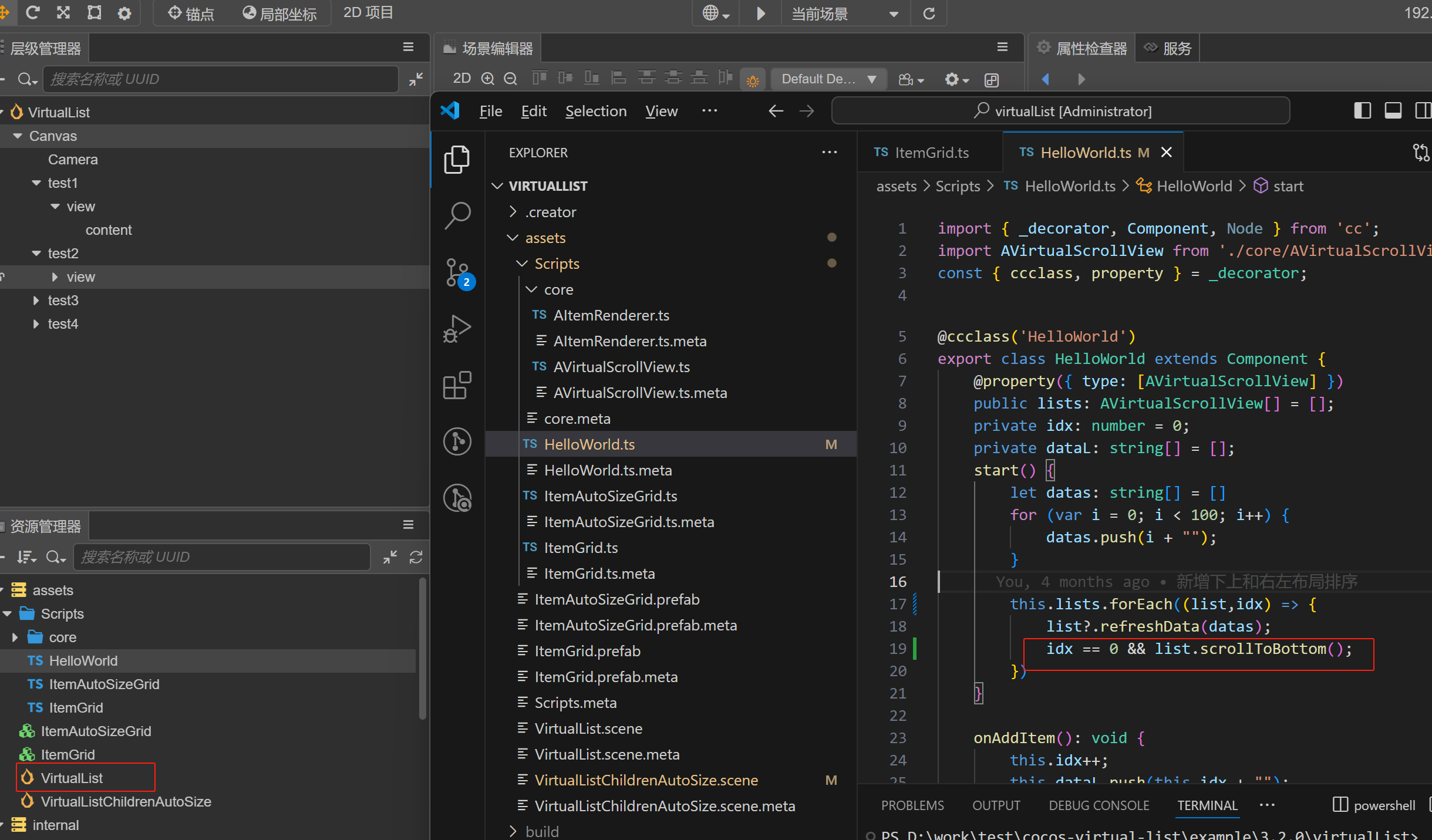Image resolution: width=1432 pixels, height=840 pixels.
Task: Close the HelloWorld.ts tab
Action: 1166,153
